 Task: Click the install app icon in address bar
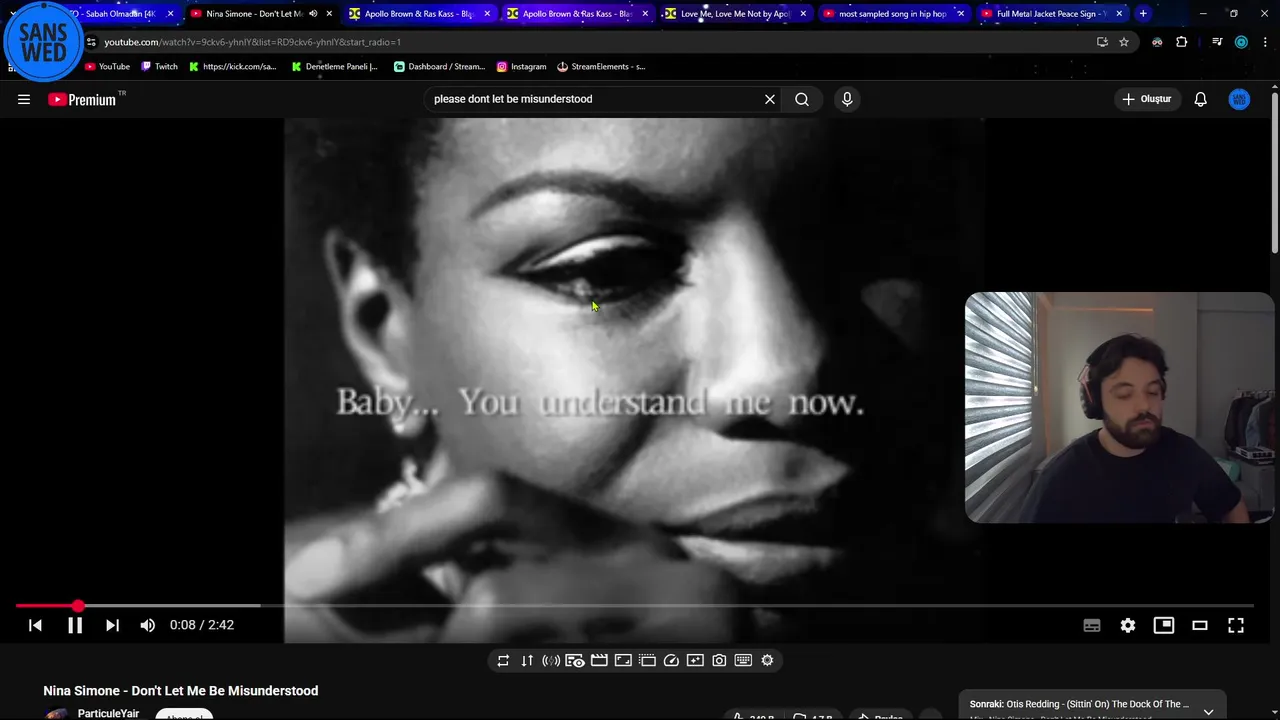coord(1102,42)
